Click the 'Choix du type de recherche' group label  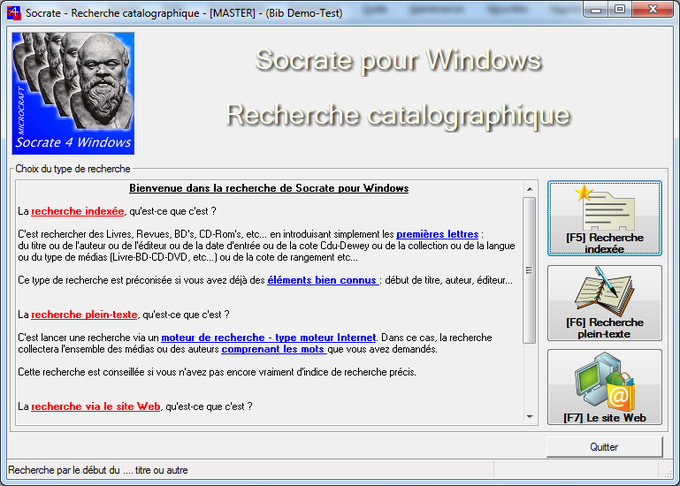(x=73, y=169)
